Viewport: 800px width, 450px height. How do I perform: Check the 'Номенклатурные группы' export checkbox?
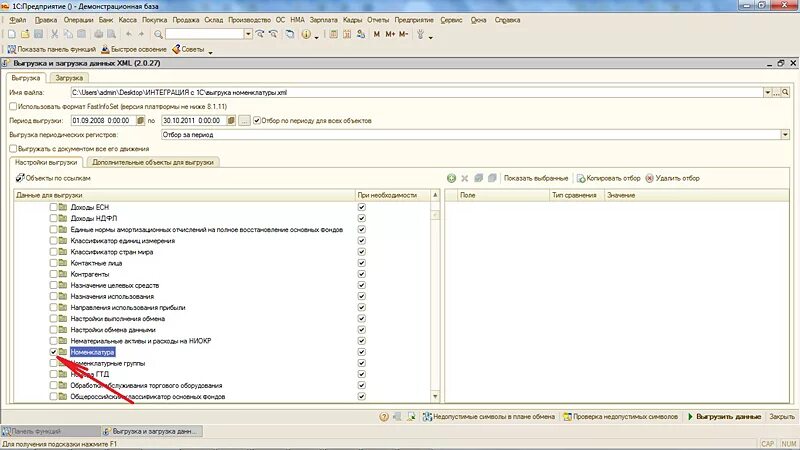point(53,363)
